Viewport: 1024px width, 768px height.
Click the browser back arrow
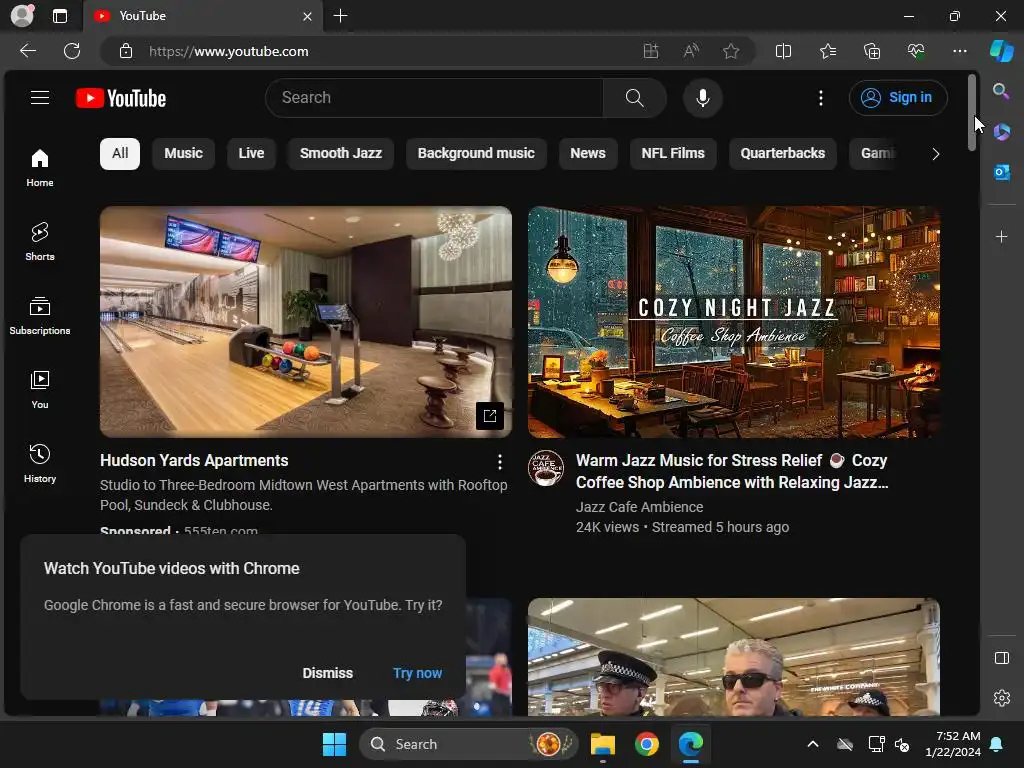pyautogui.click(x=28, y=51)
